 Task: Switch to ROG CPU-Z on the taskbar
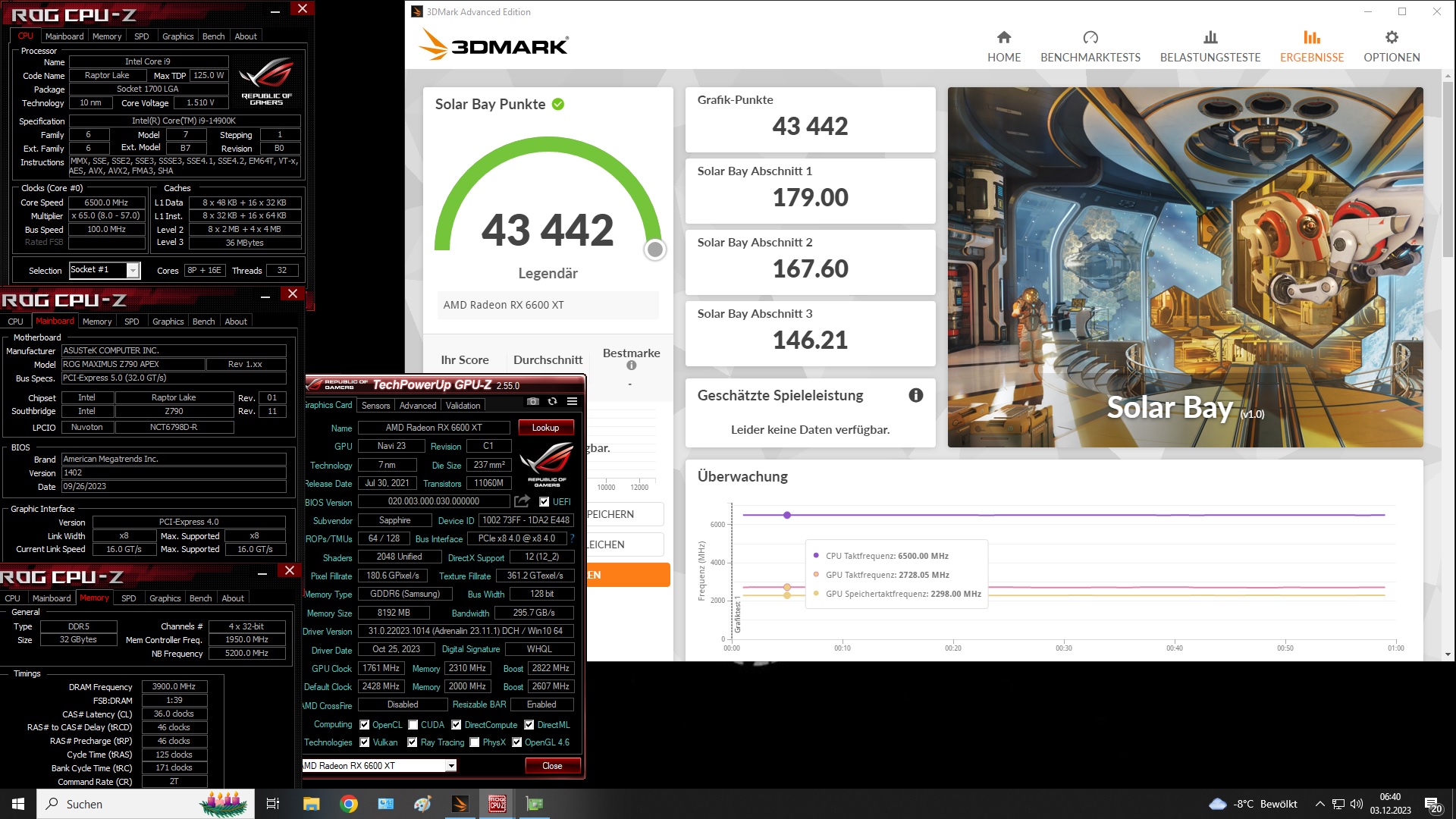pyautogui.click(x=497, y=804)
